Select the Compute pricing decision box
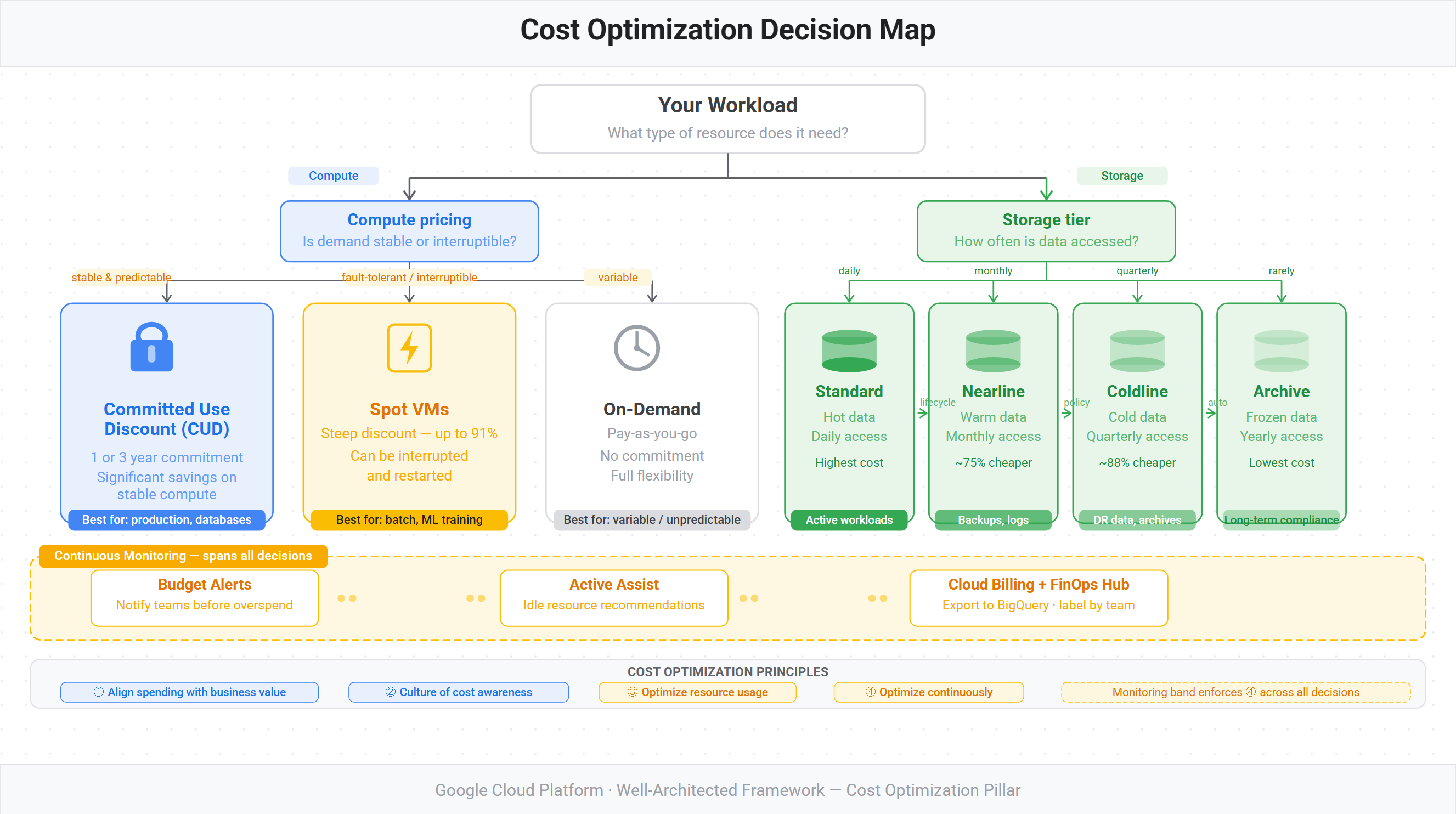 [409, 230]
